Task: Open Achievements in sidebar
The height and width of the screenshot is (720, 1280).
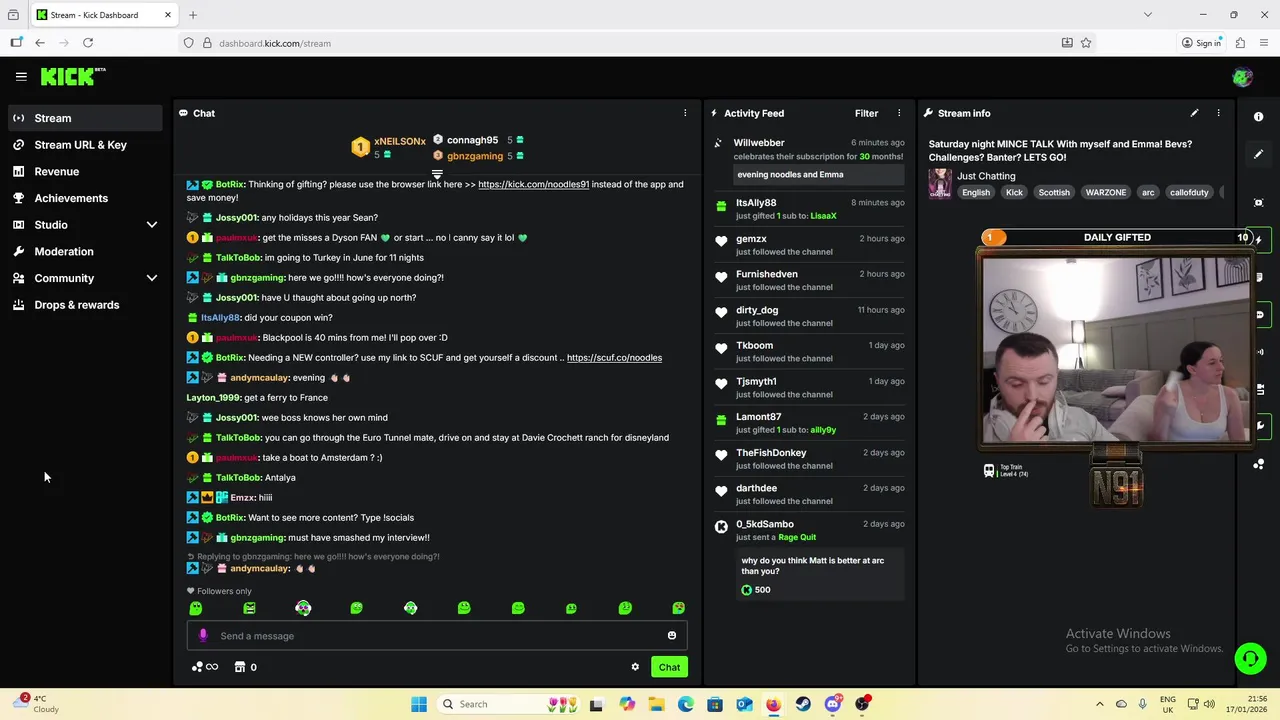Action: (85, 198)
